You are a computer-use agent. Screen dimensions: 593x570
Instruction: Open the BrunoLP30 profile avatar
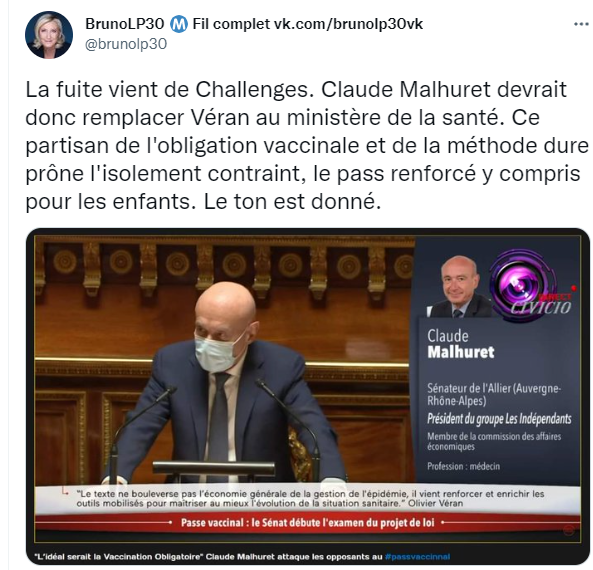click(49, 35)
